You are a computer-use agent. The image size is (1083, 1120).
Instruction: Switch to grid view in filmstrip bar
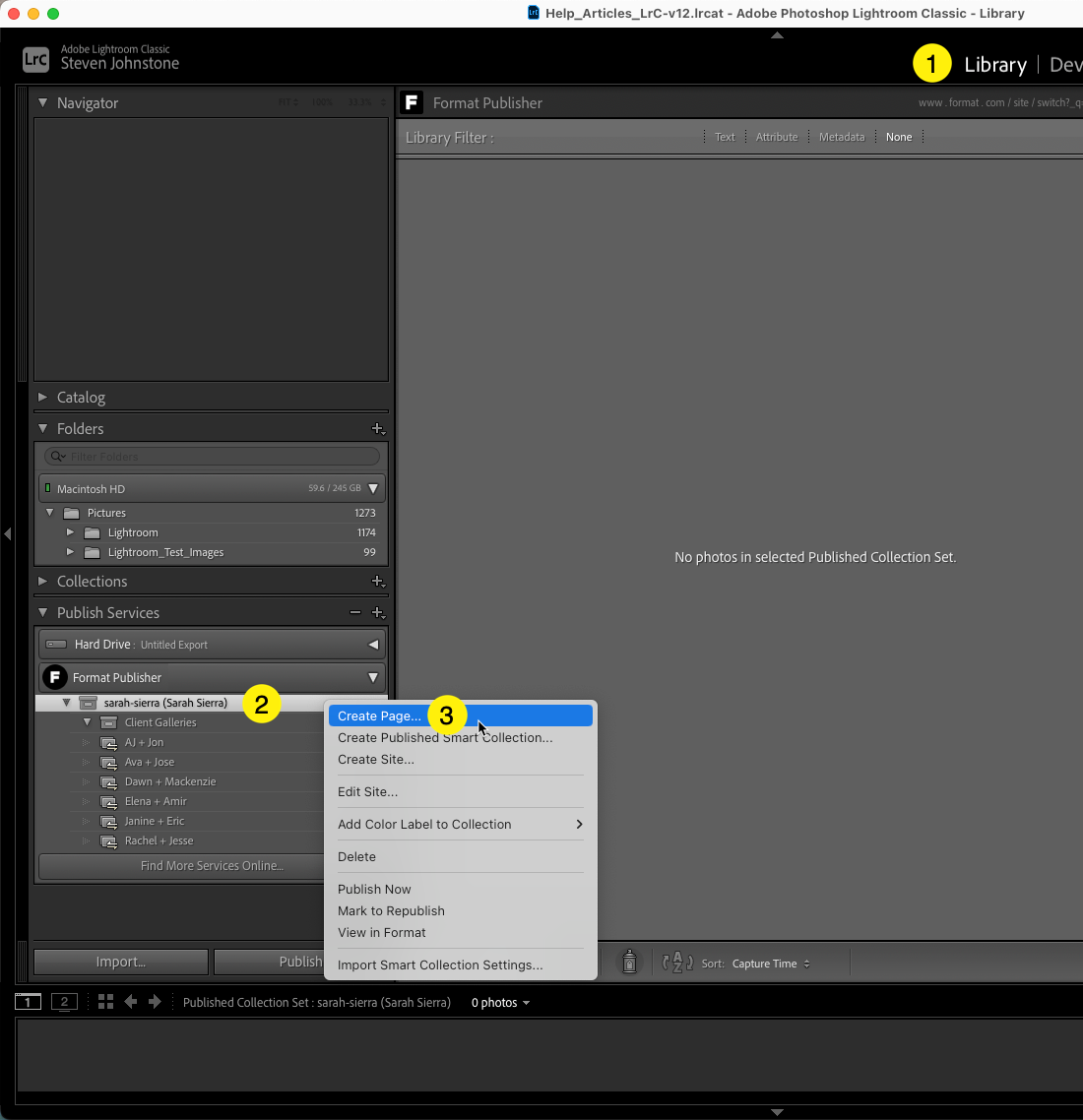[105, 1002]
